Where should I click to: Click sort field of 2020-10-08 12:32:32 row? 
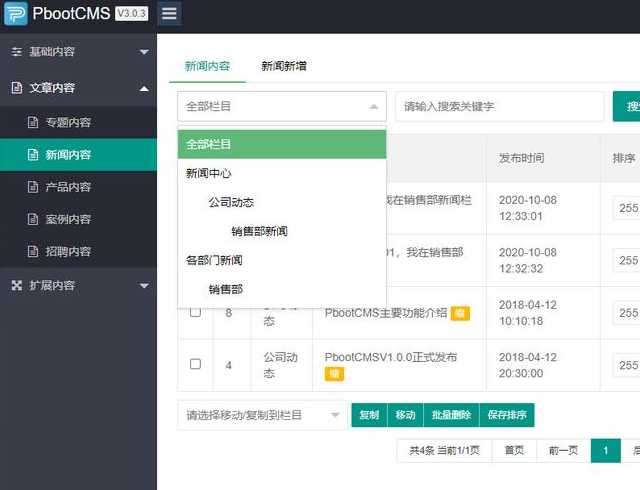point(627,261)
